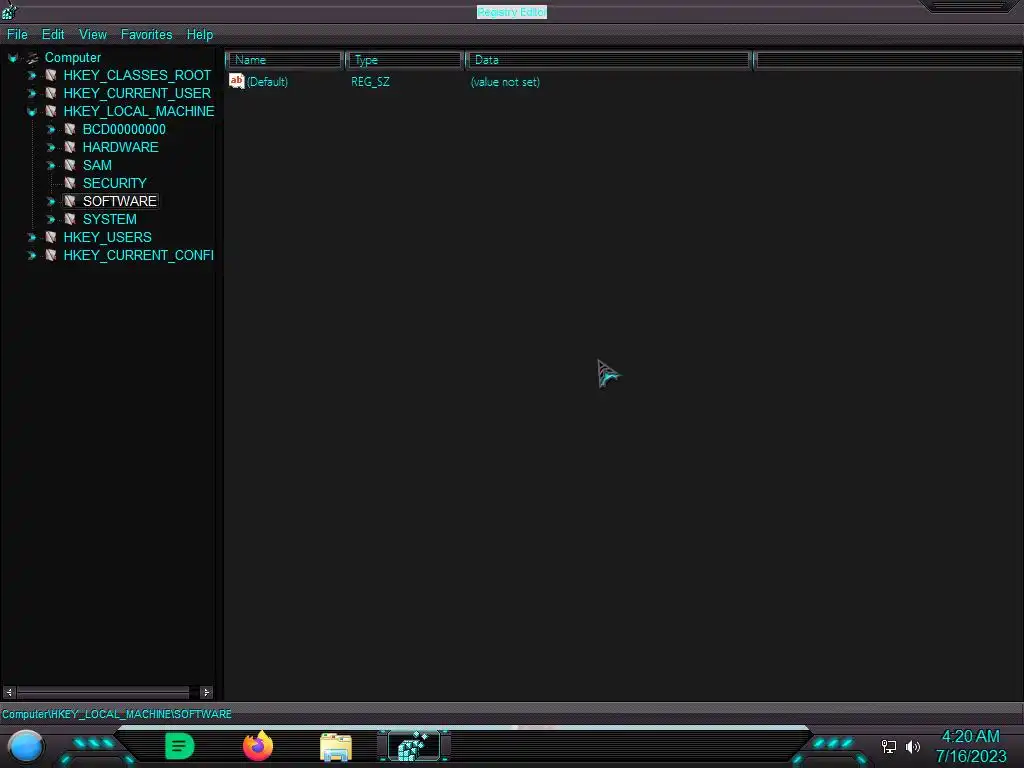Click tree scrollbar right arrow

click(x=206, y=692)
